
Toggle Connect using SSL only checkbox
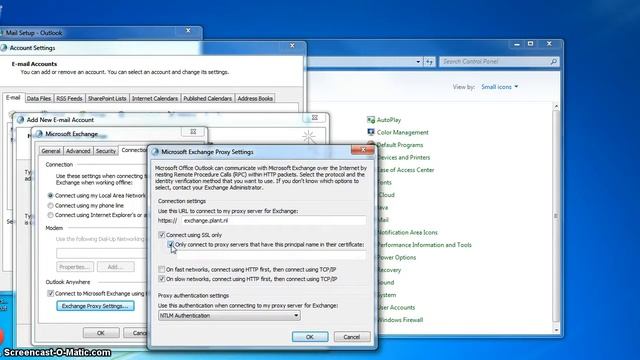pyautogui.click(x=162, y=235)
